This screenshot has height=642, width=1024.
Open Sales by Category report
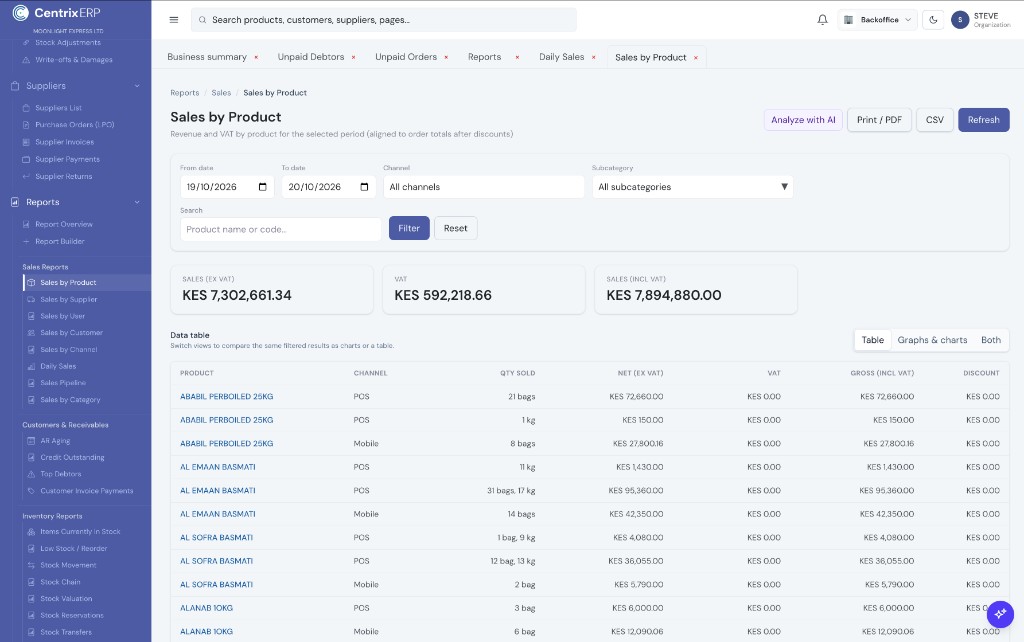click(70, 400)
